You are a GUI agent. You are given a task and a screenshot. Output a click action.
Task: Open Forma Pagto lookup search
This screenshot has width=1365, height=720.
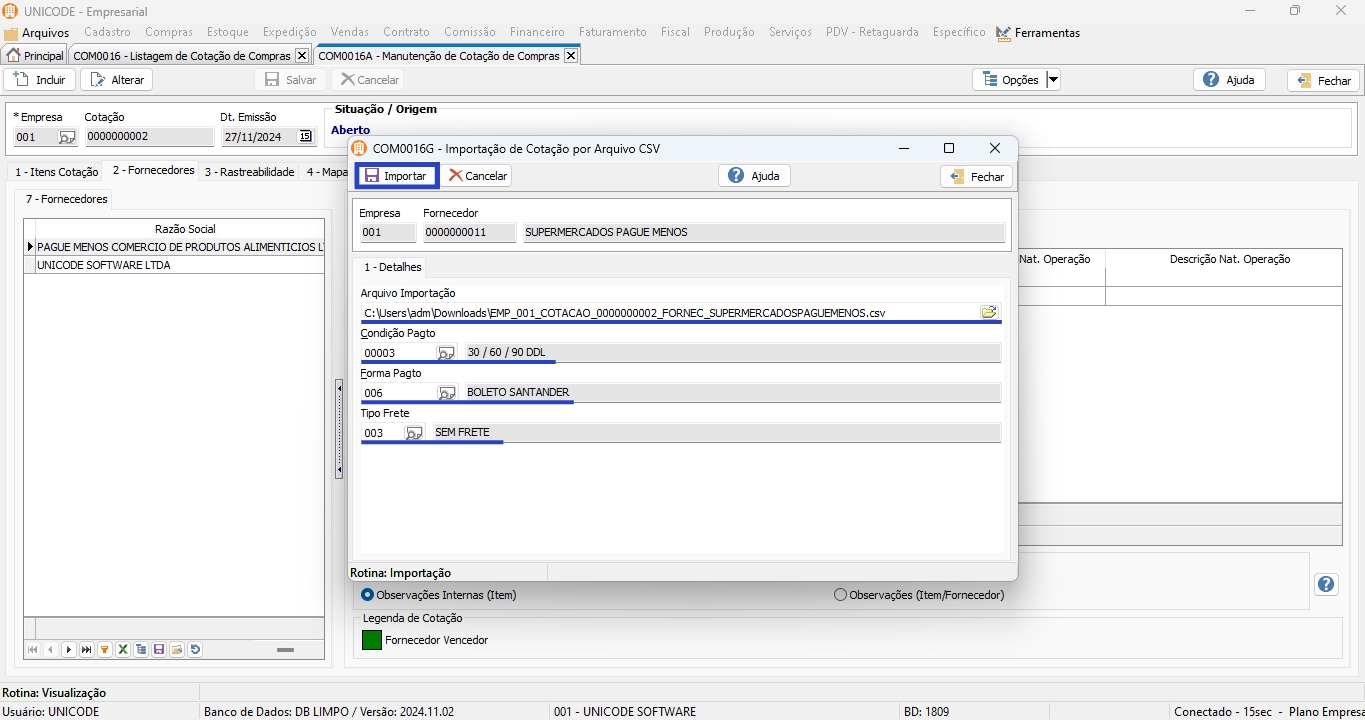(x=446, y=393)
